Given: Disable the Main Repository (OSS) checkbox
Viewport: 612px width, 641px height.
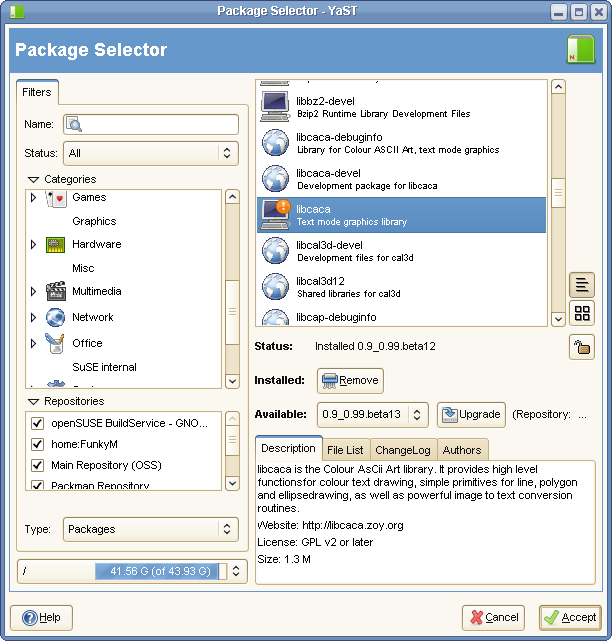Looking at the screenshot, I should (x=38, y=465).
